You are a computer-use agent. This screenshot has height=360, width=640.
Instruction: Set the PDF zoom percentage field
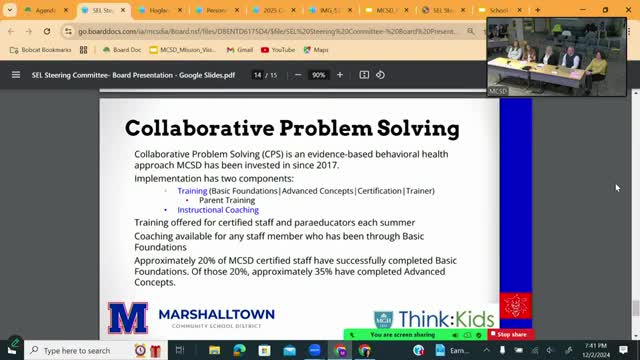318,75
